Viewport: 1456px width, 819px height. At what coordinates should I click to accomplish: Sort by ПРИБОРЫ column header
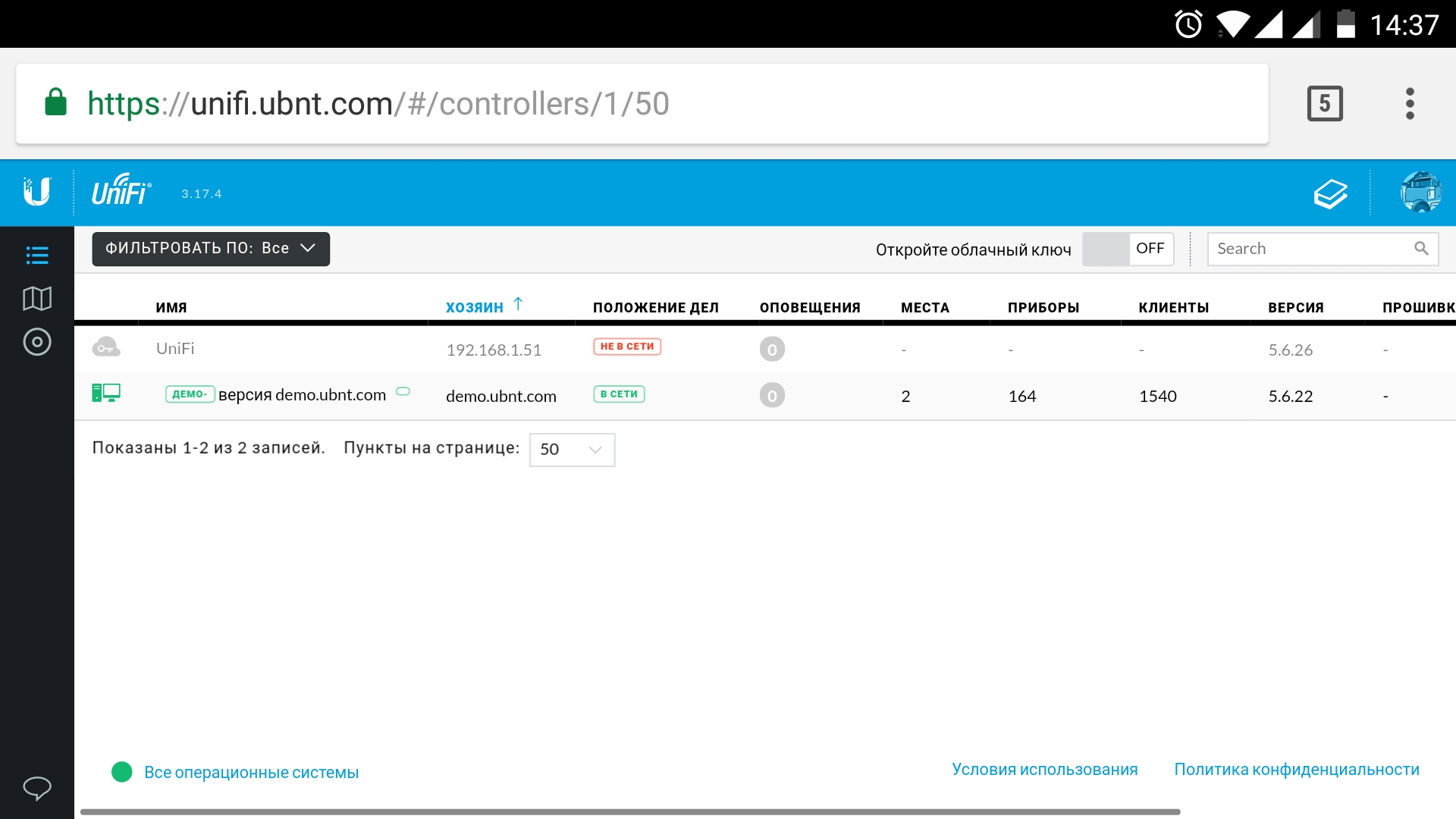[x=1043, y=308]
